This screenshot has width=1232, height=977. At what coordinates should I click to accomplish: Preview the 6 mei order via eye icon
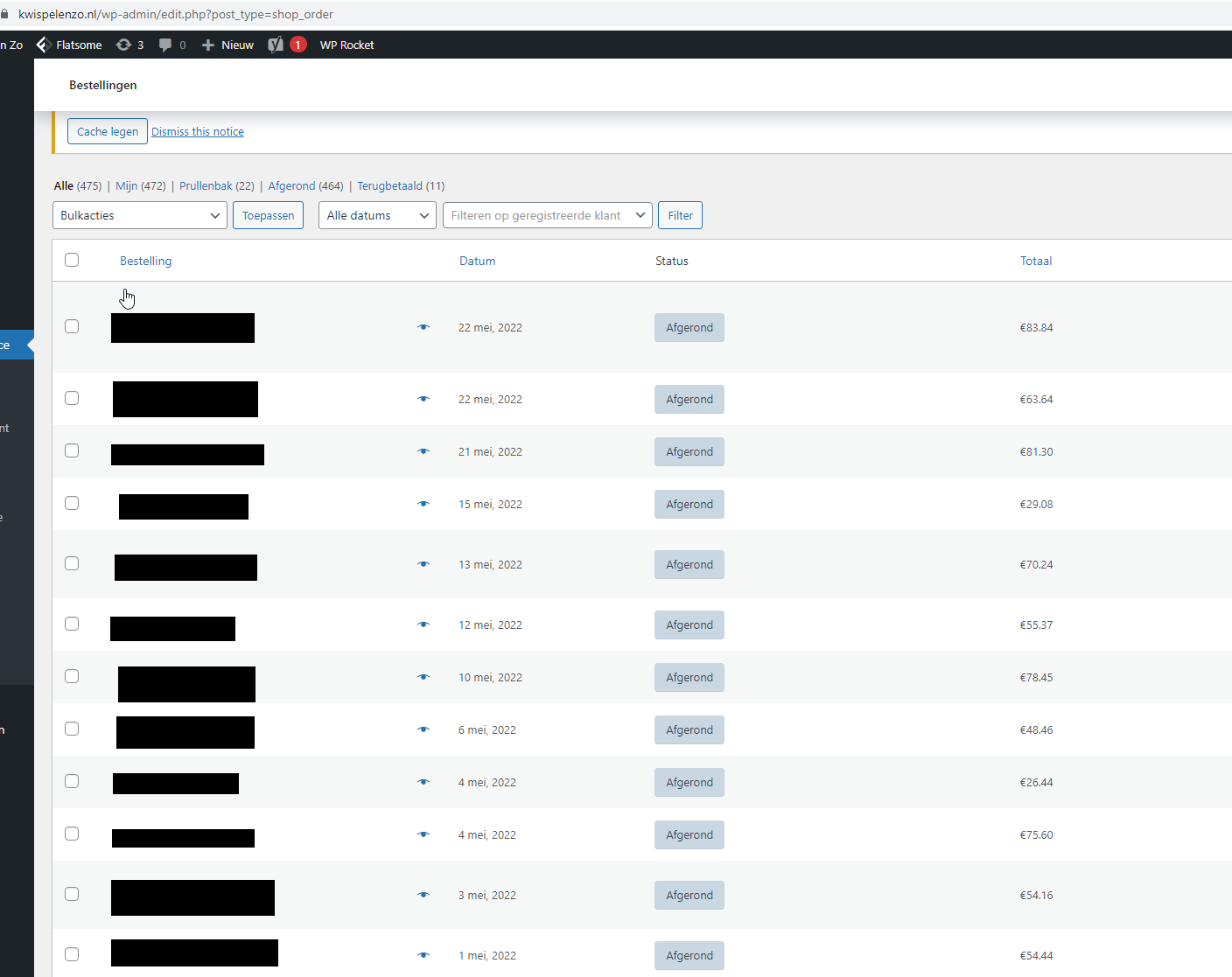[423, 729]
